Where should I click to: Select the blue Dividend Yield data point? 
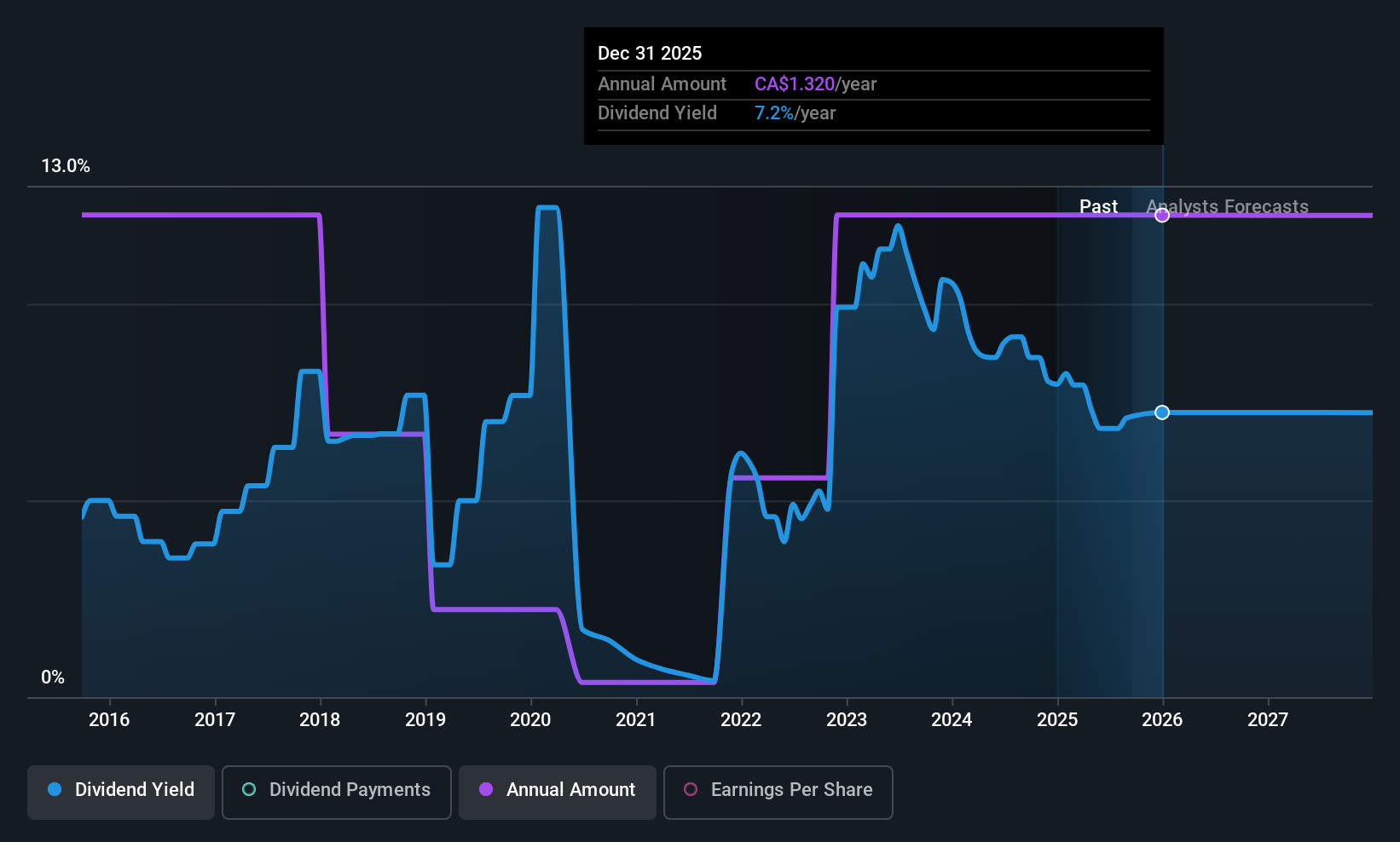pyautogui.click(x=1162, y=412)
